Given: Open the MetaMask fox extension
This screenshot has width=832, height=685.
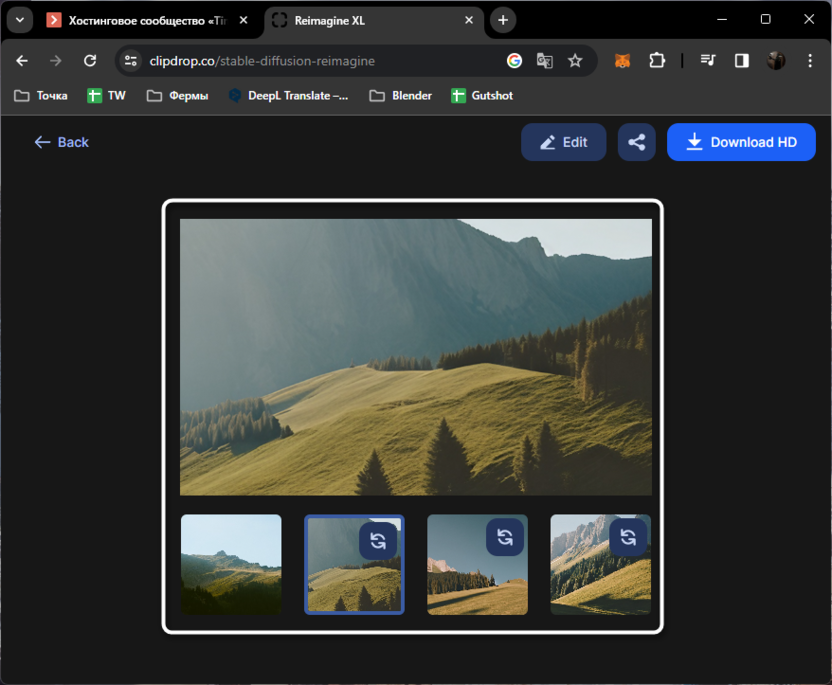Looking at the screenshot, I should (622, 61).
